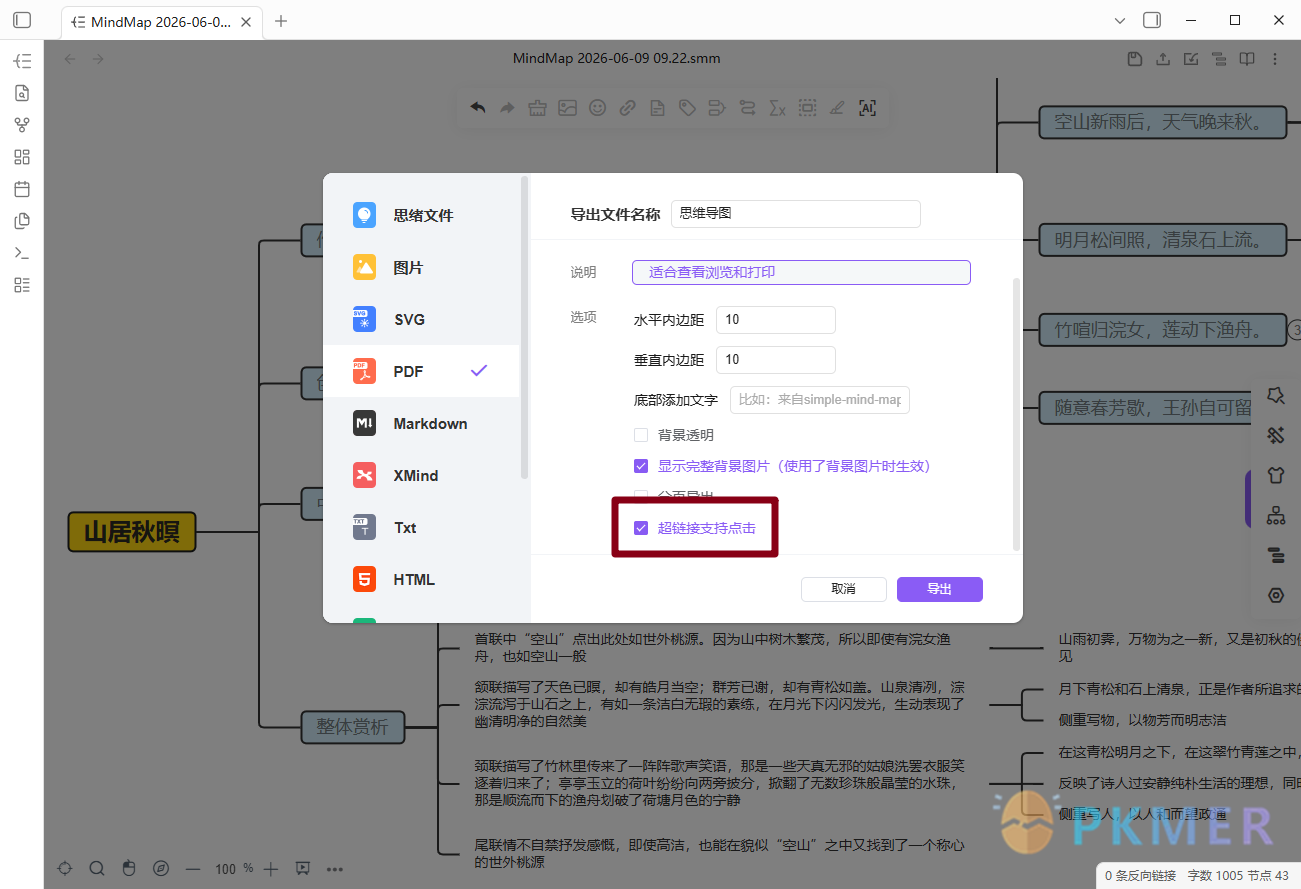Activate the format painter tool
1301x889 pixels.
[x=538, y=108]
